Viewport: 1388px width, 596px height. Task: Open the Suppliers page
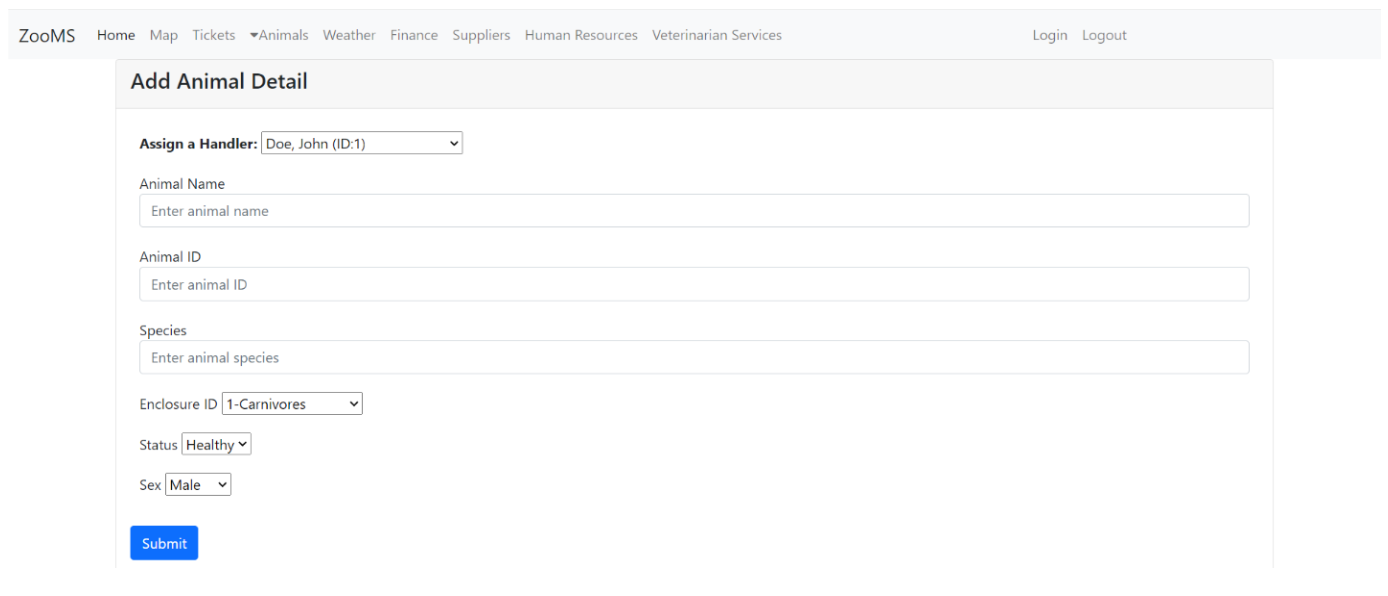tap(481, 35)
